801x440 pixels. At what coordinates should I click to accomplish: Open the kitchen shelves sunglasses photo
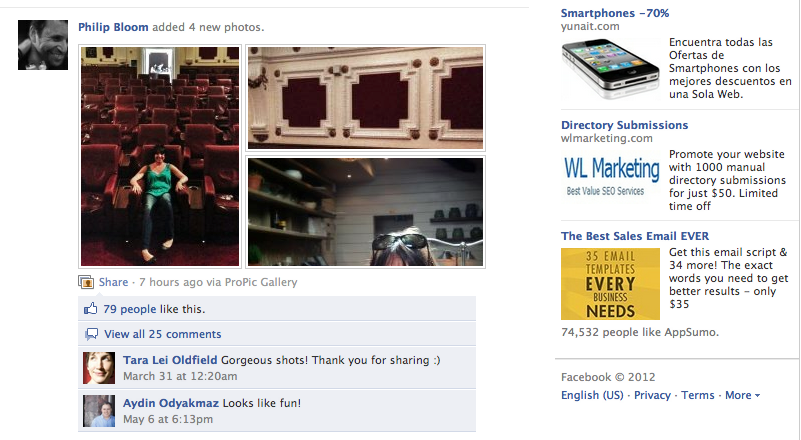click(x=365, y=212)
